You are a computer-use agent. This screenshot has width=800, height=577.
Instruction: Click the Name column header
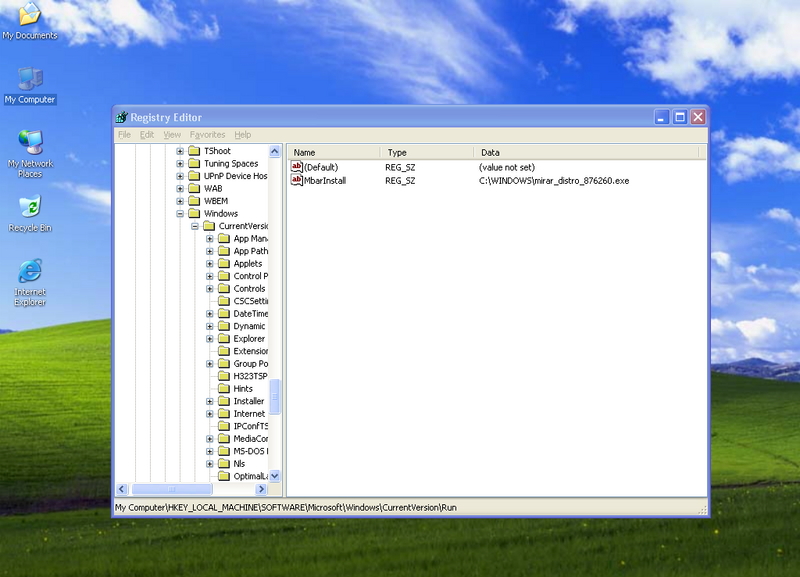point(334,153)
